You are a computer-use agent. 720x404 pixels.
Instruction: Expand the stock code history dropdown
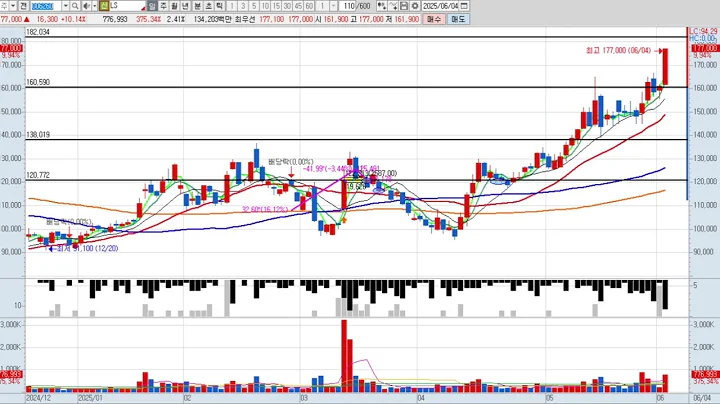tap(66, 6)
